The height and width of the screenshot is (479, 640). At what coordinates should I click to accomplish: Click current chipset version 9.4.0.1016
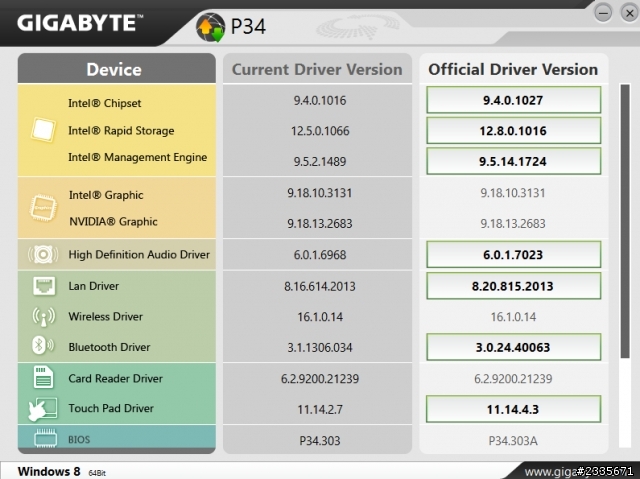[x=320, y=100]
